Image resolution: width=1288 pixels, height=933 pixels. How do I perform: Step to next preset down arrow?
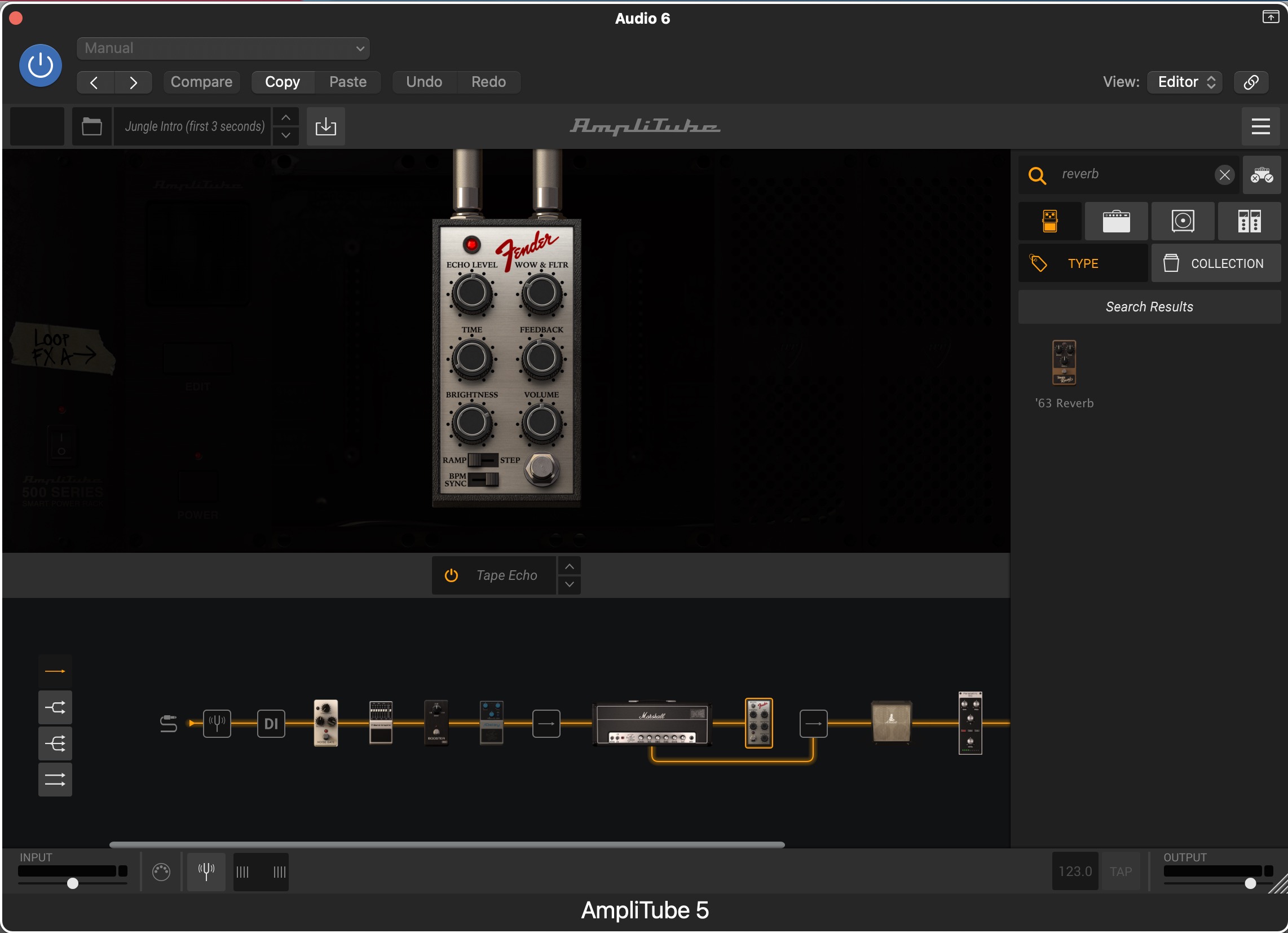(x=286, y=135)
